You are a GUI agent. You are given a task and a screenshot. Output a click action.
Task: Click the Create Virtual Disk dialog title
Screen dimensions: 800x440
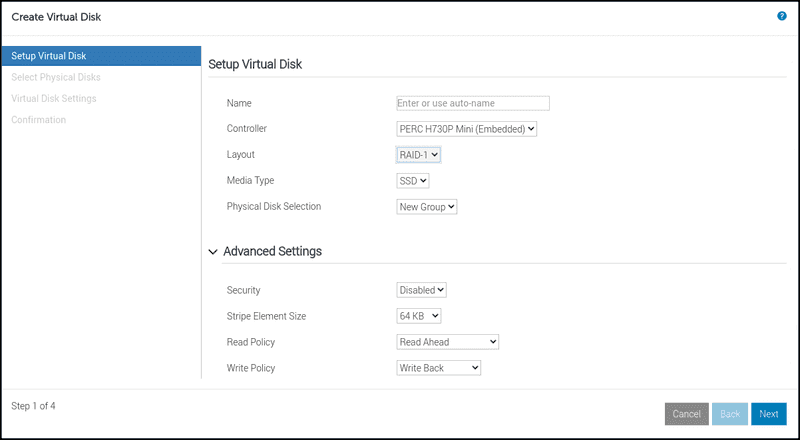[56, 18]
